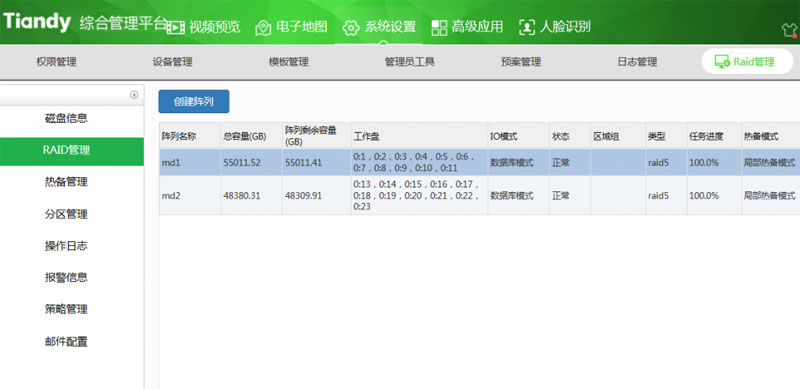
Task: Open 磁盘信息 in the sidebar
Action: pyautogui.click(x=66, y=118)
